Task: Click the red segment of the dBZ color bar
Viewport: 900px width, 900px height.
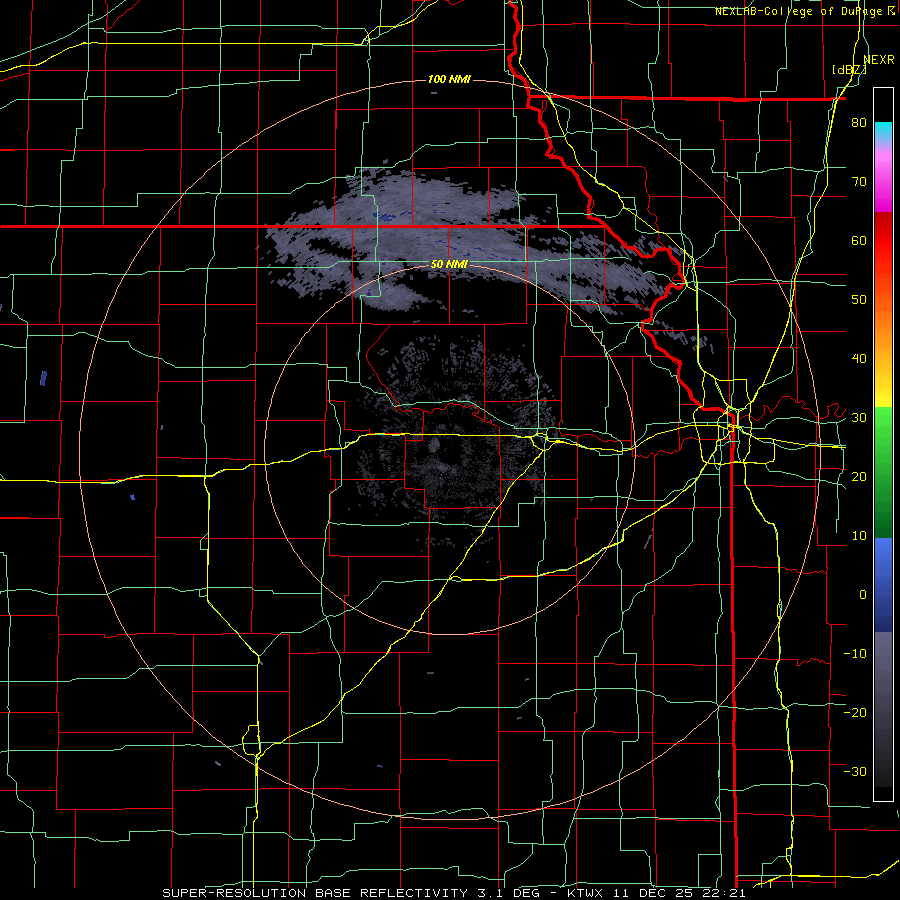Action: [883, 241]
